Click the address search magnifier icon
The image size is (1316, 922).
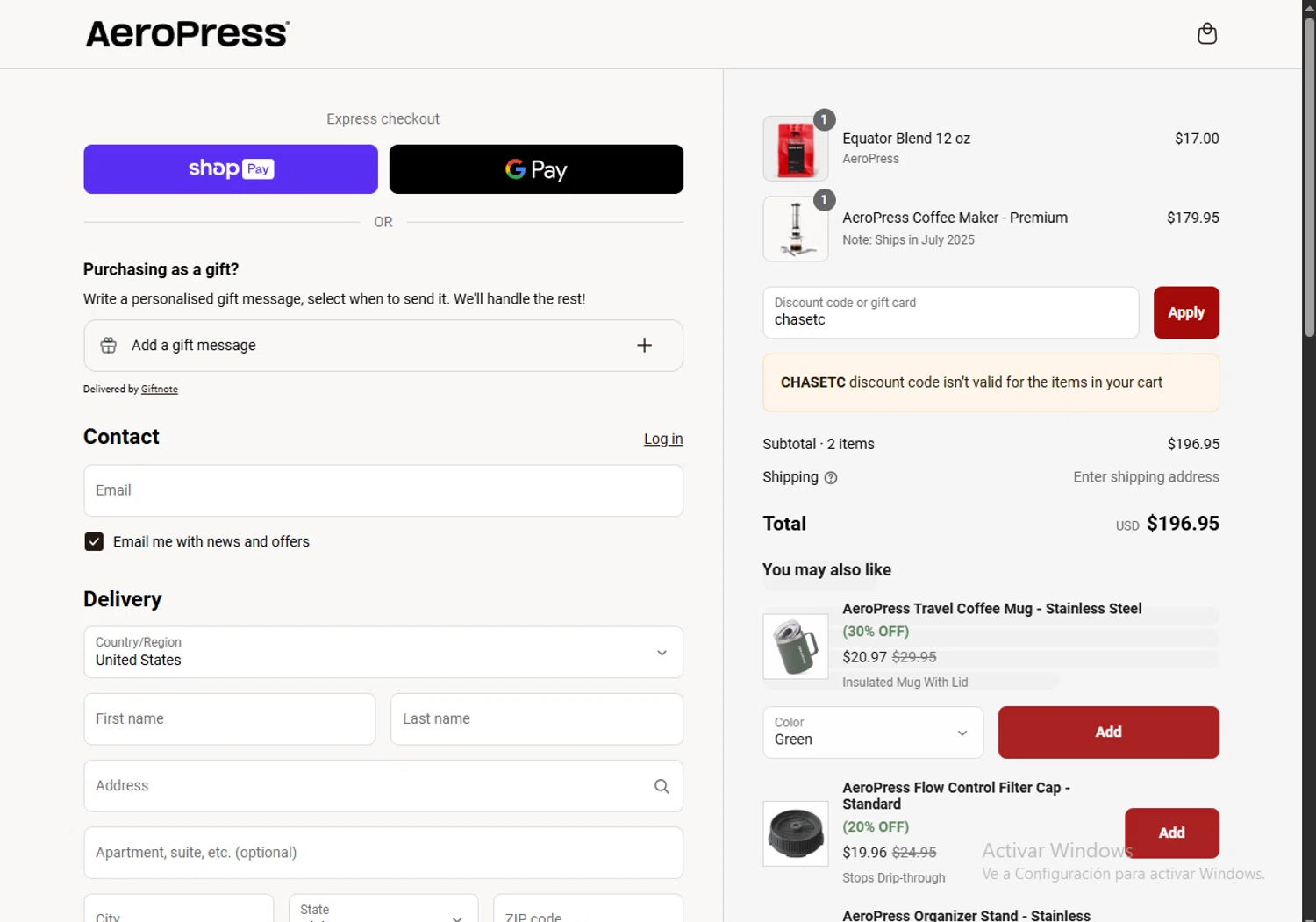coord(662,786)
